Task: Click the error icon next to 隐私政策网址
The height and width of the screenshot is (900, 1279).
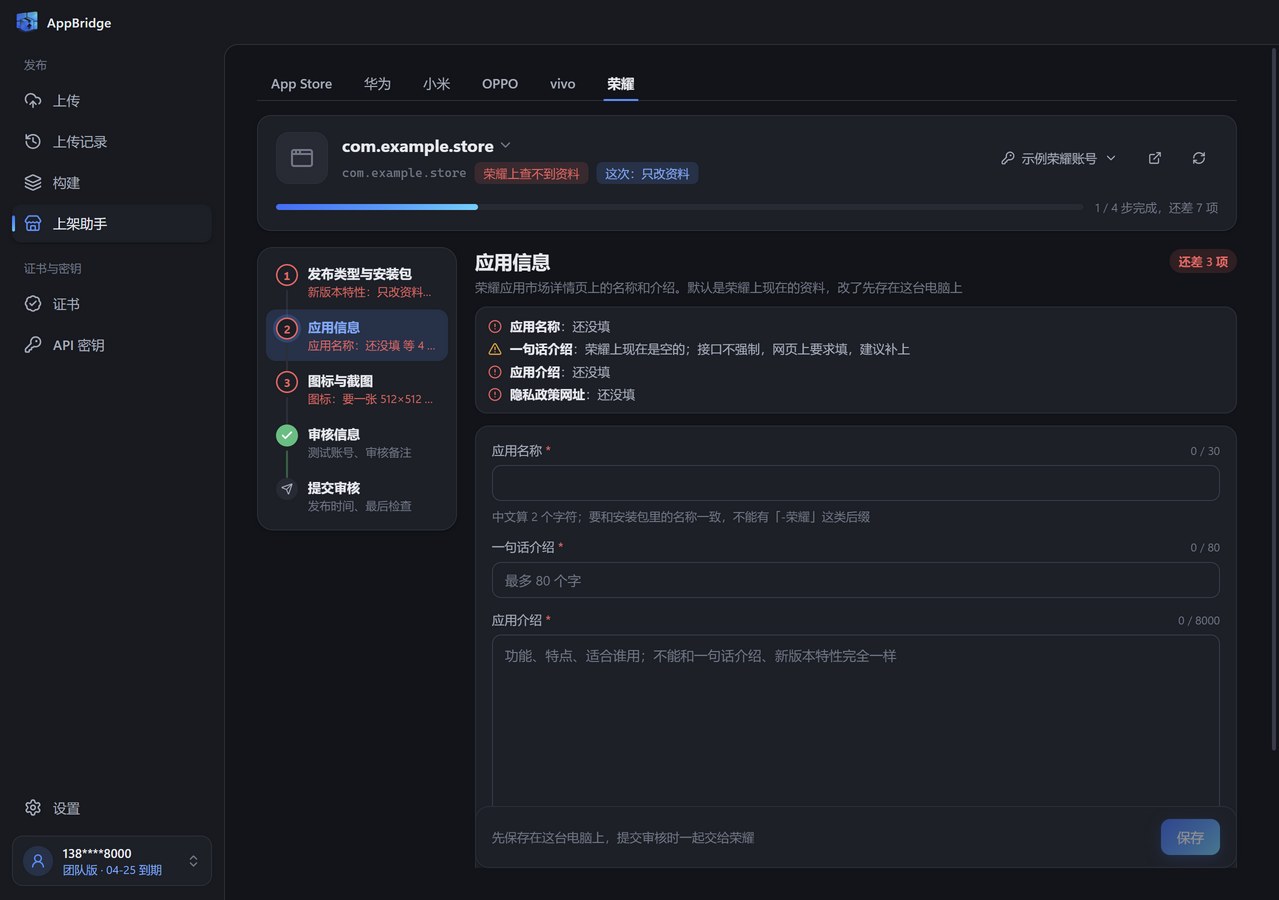Action: pyautogui.click(x=495, y=395)
